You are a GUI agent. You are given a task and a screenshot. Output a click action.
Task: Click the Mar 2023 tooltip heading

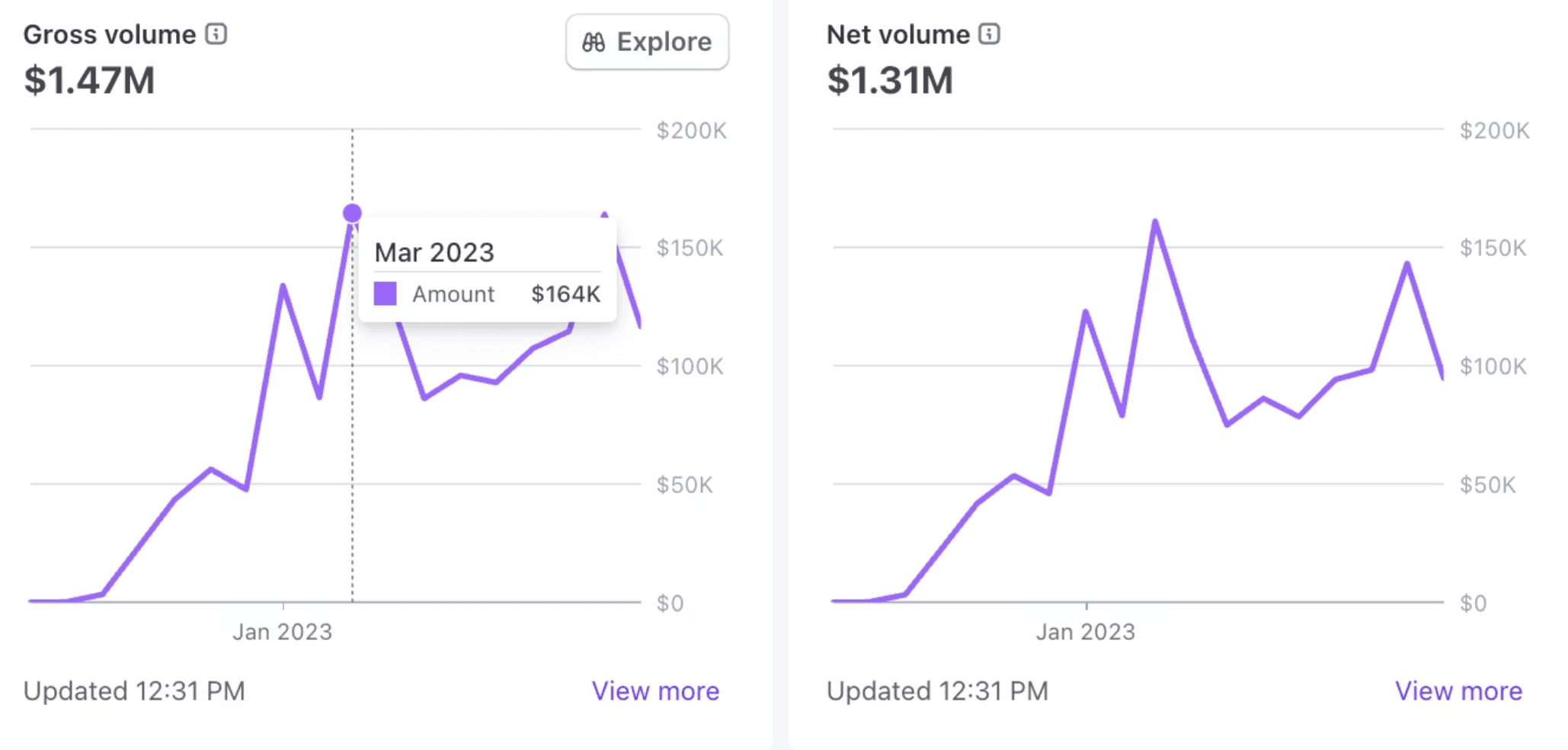pyautogui.click(x=434, y=252)
